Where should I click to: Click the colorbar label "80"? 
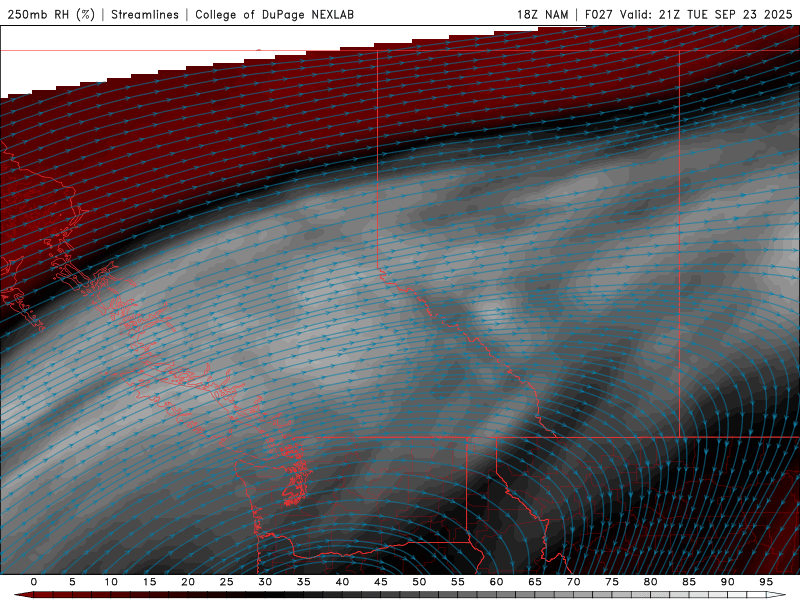pos(650,582)
